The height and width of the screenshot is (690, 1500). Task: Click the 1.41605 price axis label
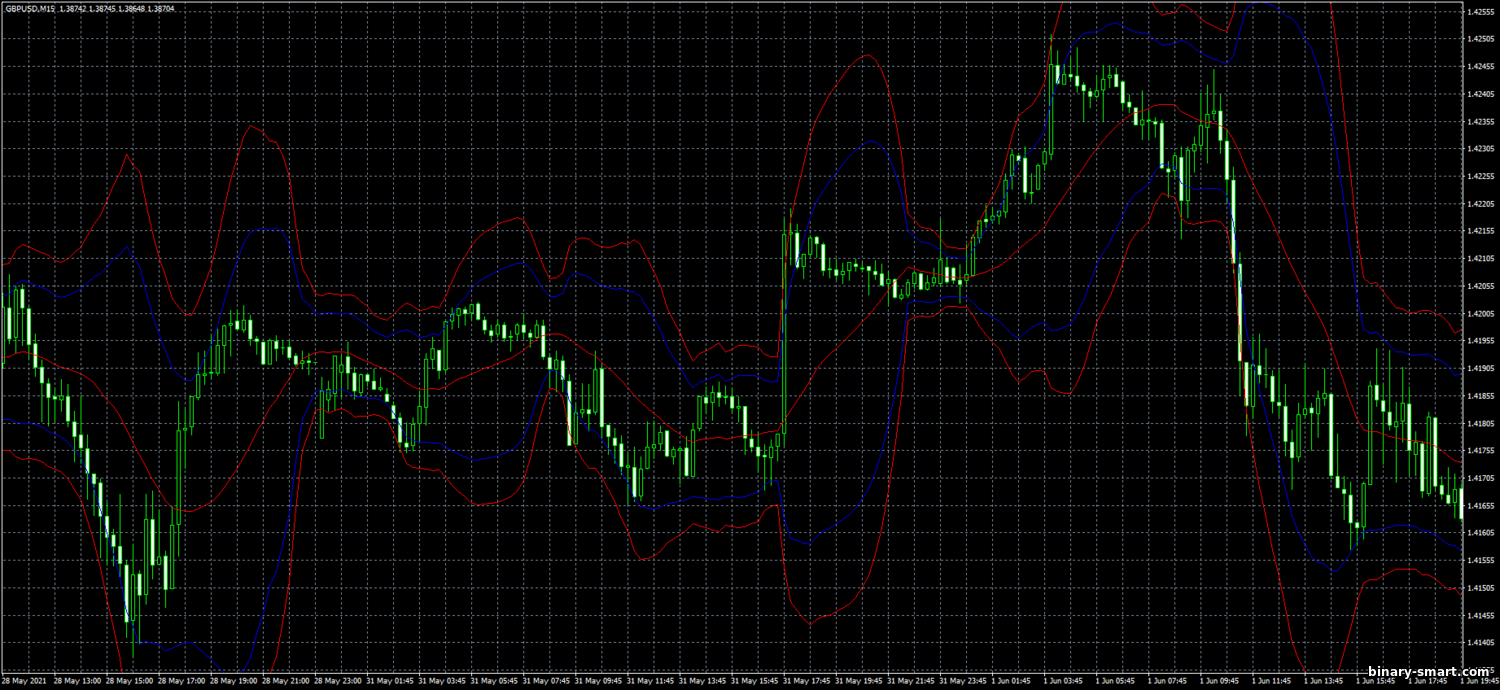pos(1480,533)
